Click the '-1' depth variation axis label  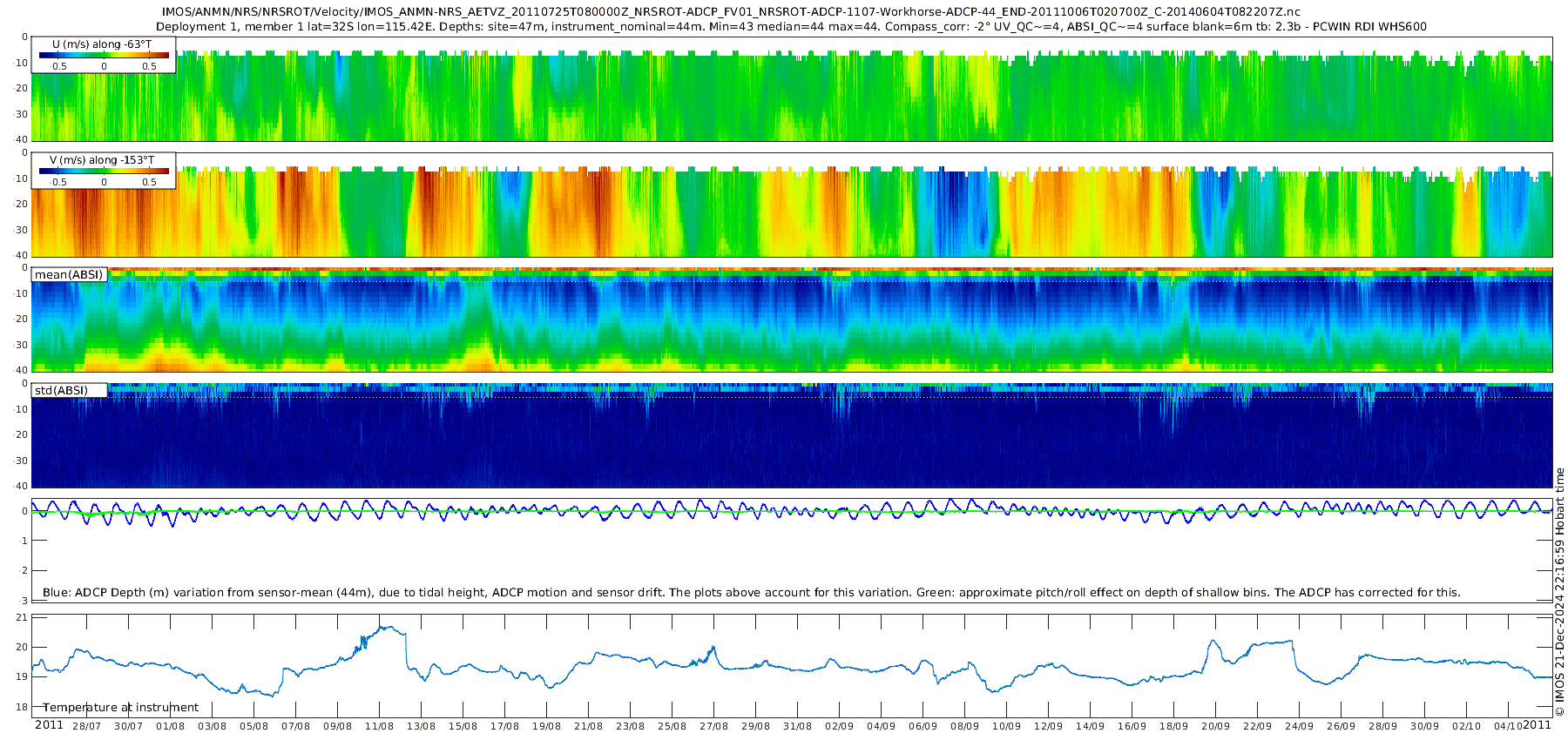click(x=23, y=541)
